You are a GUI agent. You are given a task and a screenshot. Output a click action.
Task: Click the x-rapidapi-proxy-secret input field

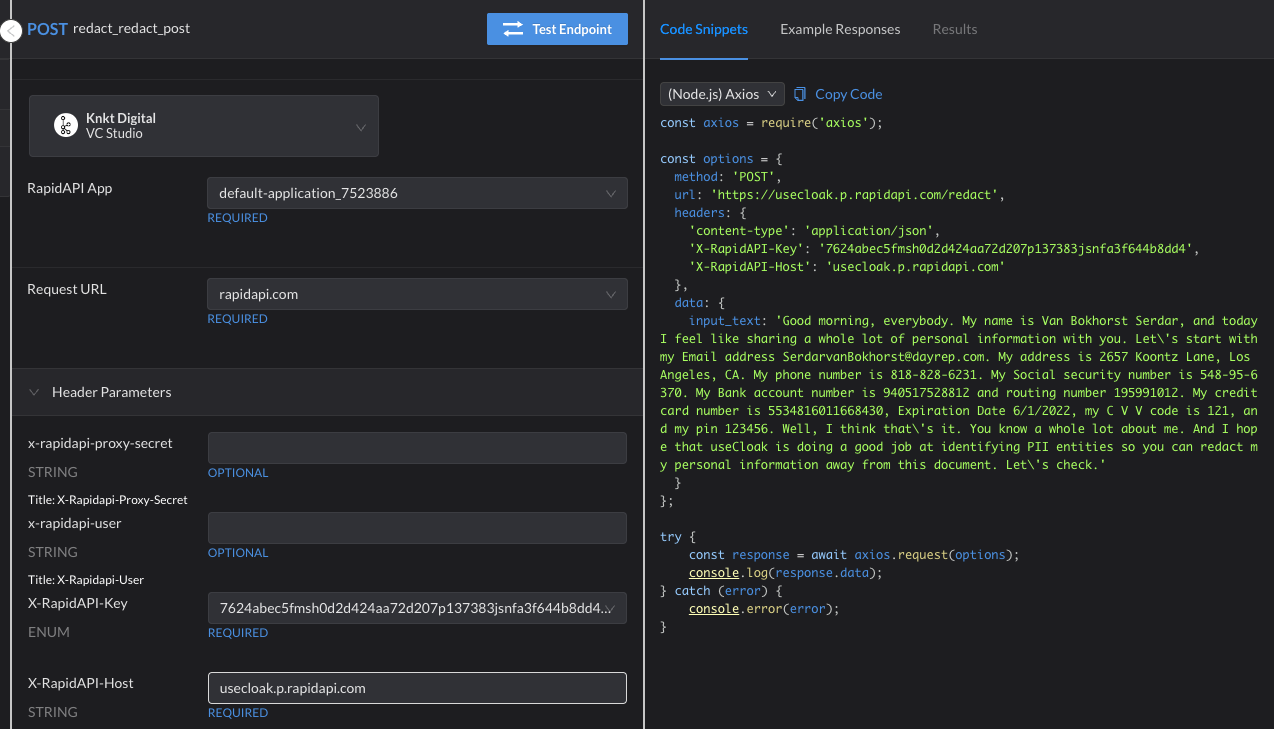click(416, 447)
